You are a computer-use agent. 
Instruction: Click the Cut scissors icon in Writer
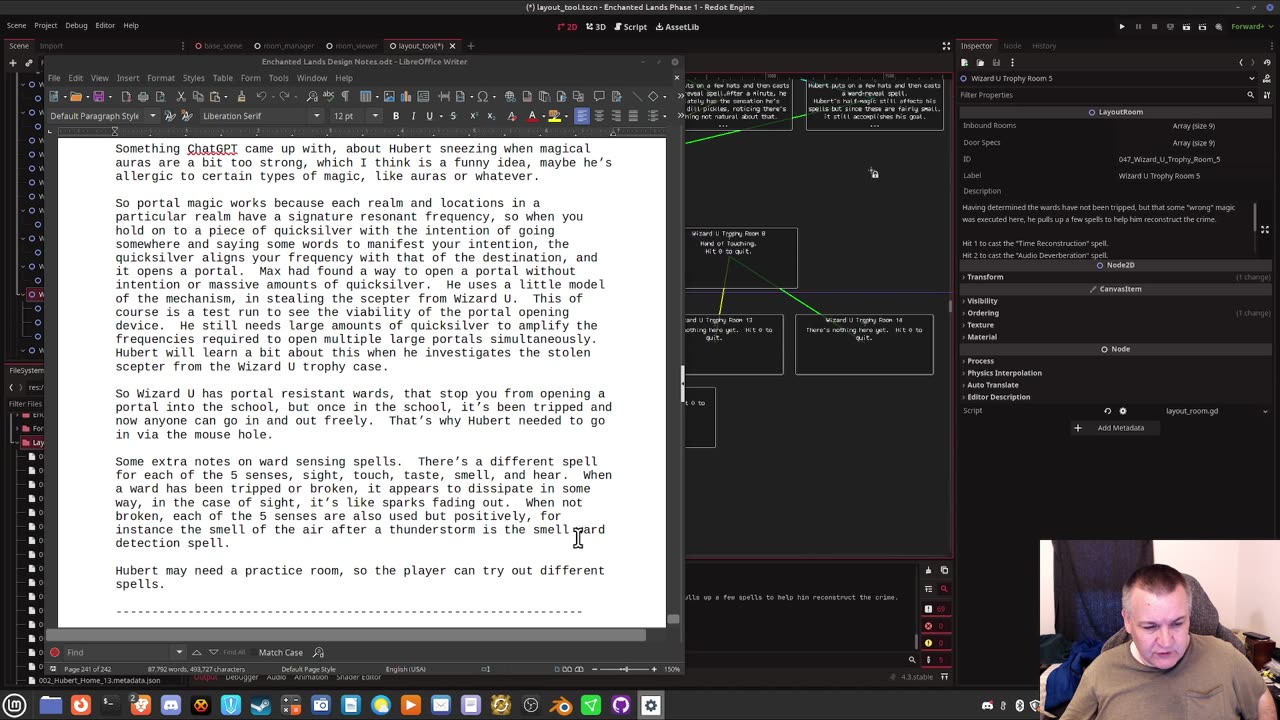[x=181, y=96]
